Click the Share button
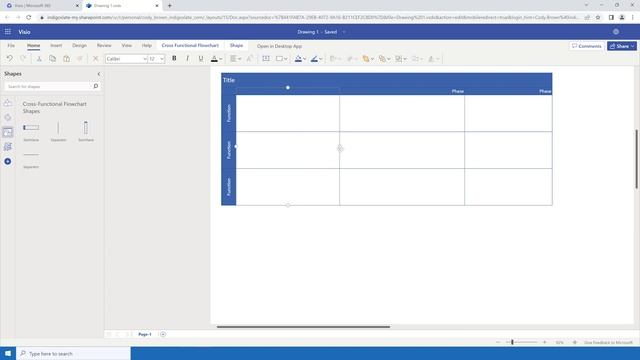The height and width of the screenshot is (360, 640). (622, 46)
